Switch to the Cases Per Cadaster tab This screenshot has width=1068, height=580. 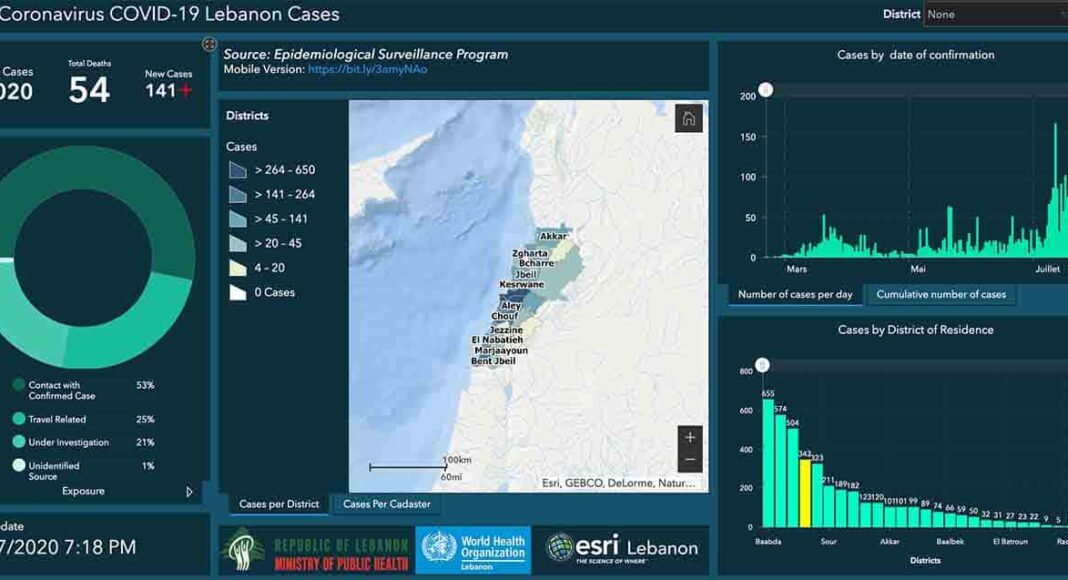386,504
